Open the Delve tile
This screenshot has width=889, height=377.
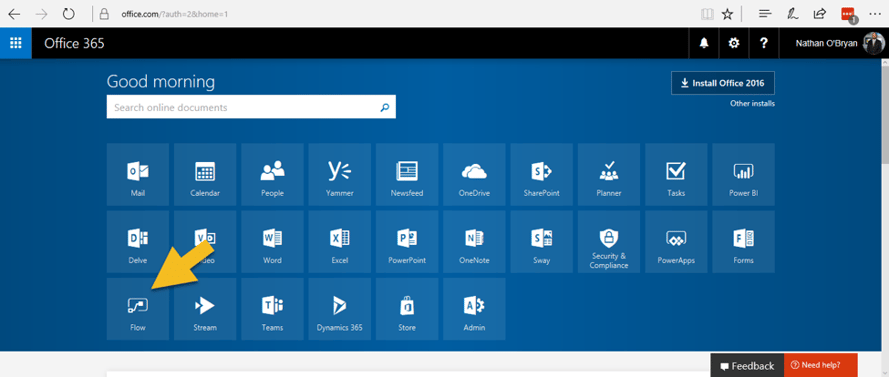click(x=138, y=242)
